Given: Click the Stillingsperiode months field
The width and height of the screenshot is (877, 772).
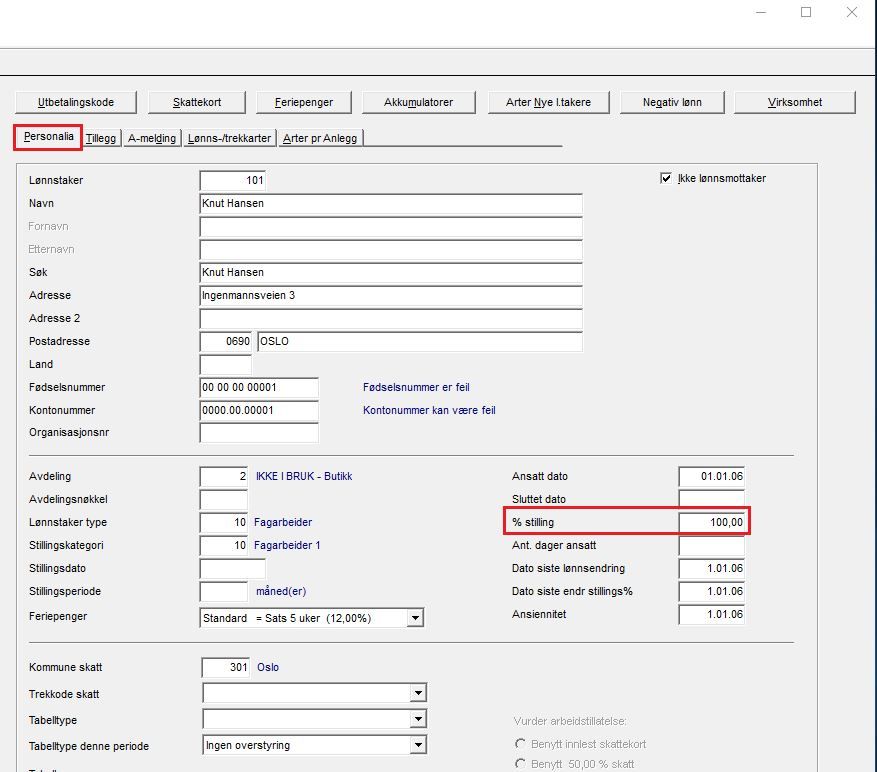Looking at the screenshot, I should coord(224,591).
